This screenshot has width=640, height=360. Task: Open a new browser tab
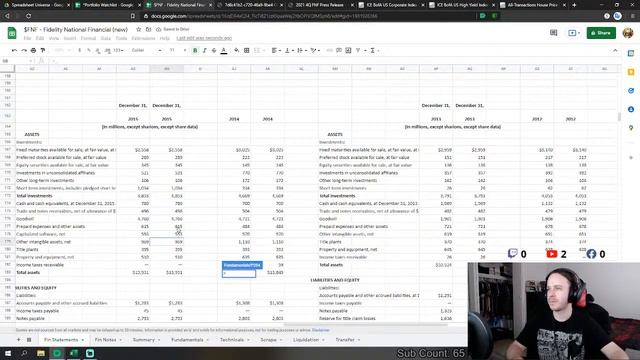(574, 5)
